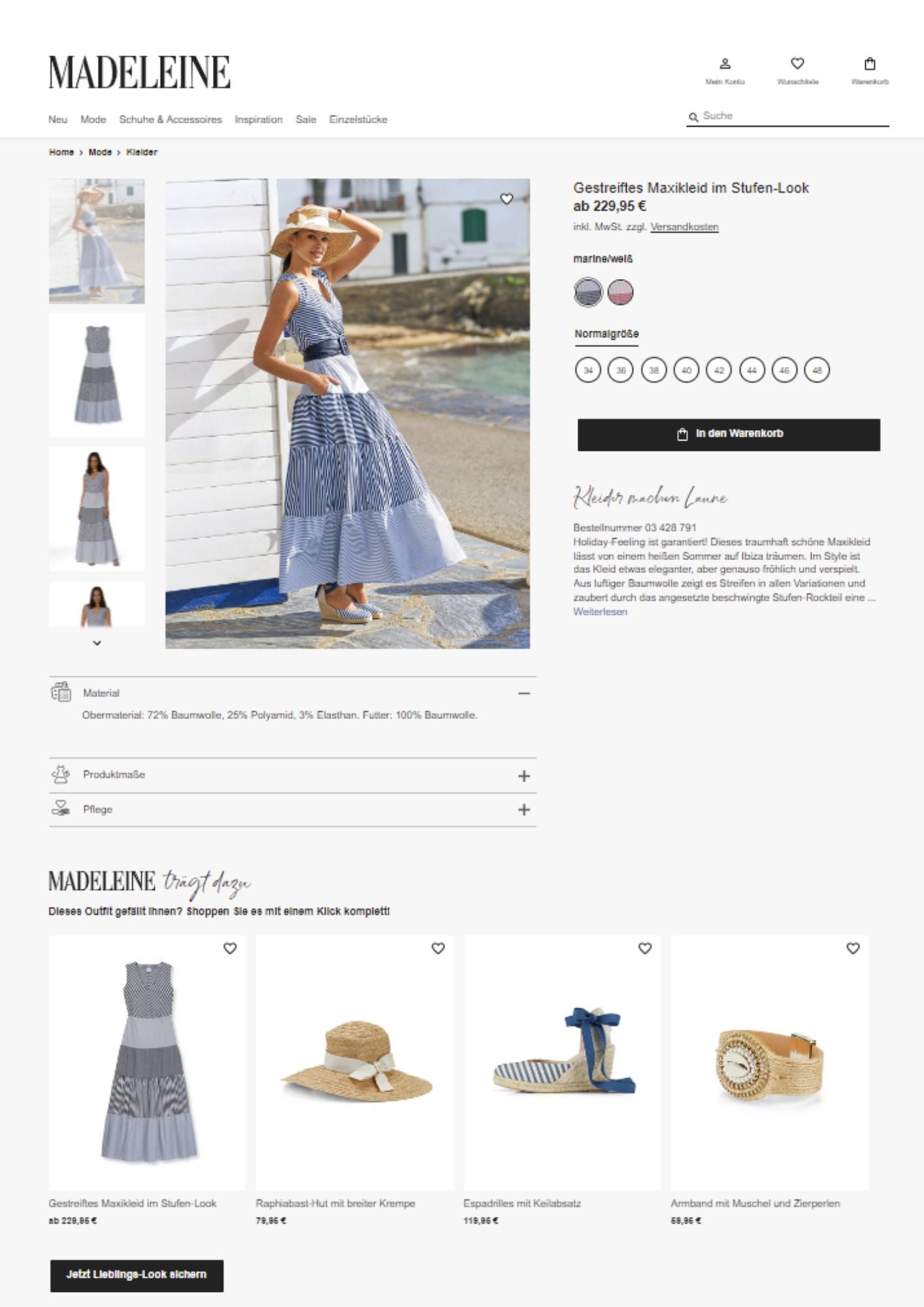The height and width of the screenshot is (1307, 924).
Task: Select size 40
Action: (686, 370)
